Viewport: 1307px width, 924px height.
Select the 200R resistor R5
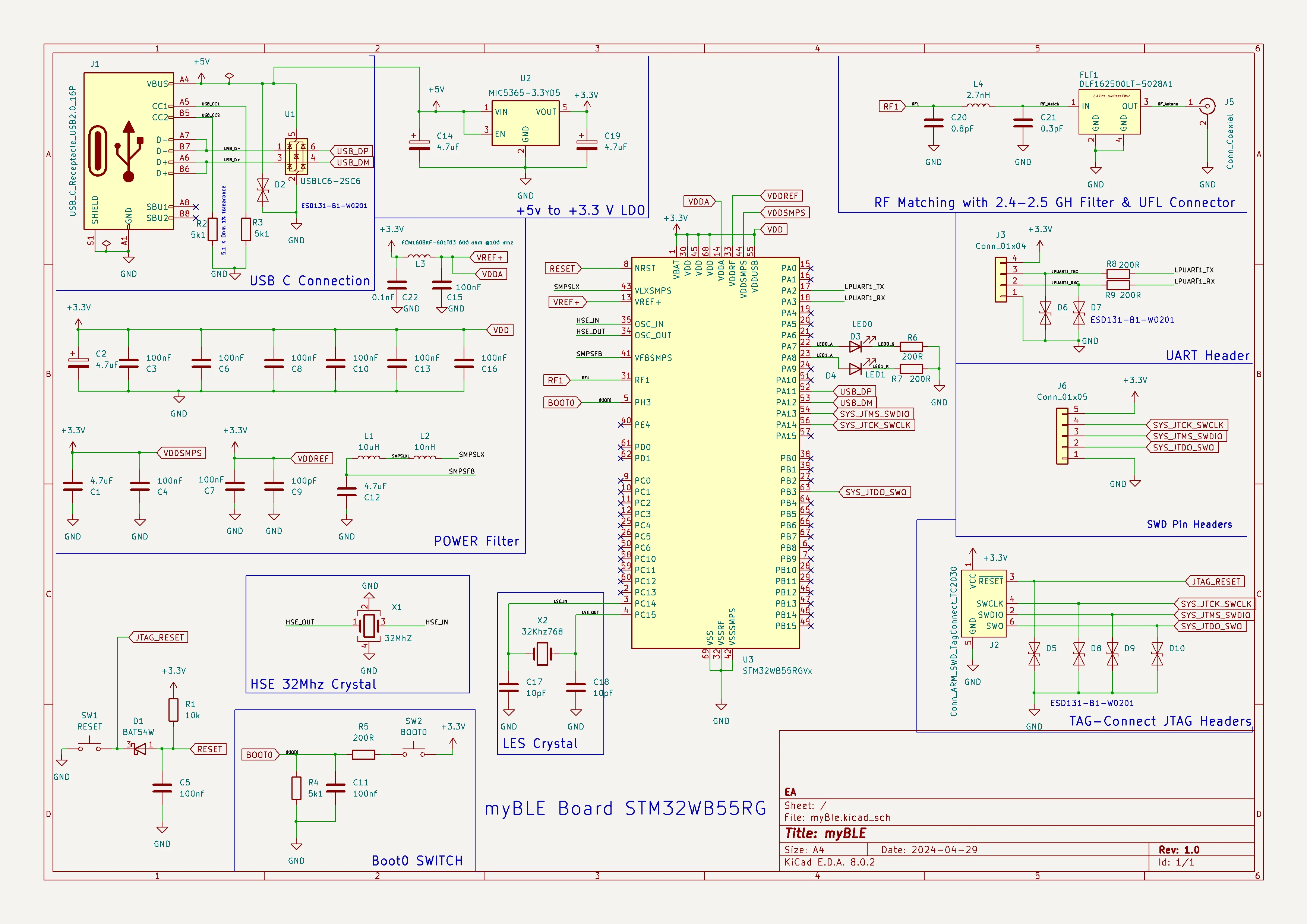363,754
